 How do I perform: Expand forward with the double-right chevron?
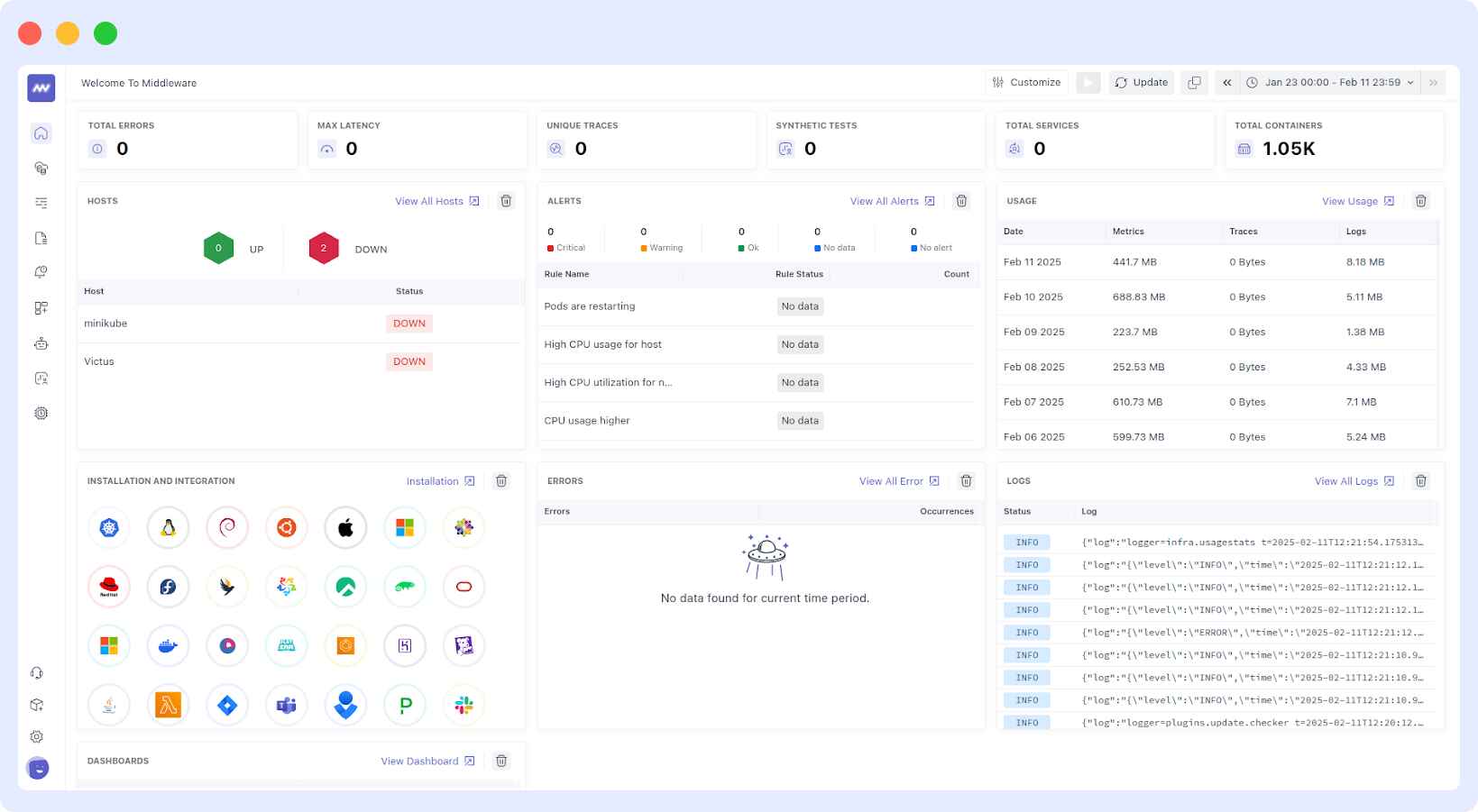pos(1433,82)
